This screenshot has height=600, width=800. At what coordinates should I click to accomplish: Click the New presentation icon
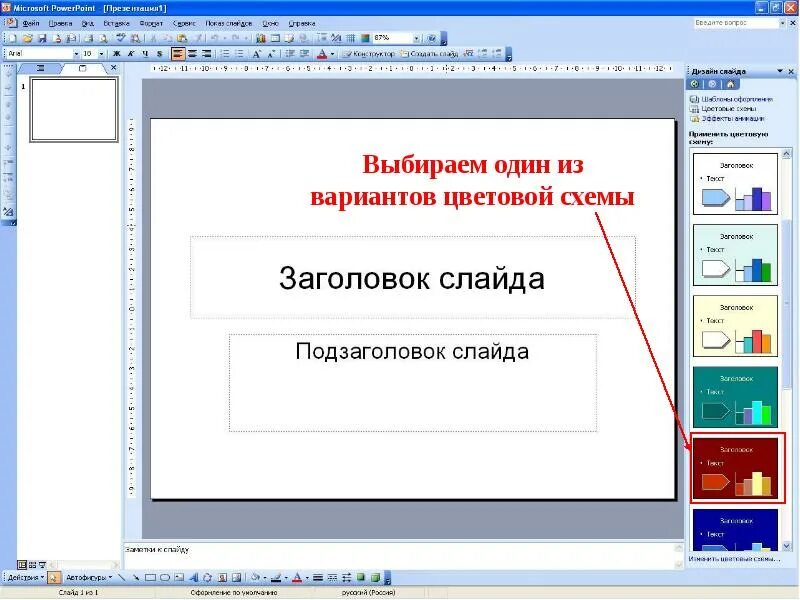click(13, 38)
